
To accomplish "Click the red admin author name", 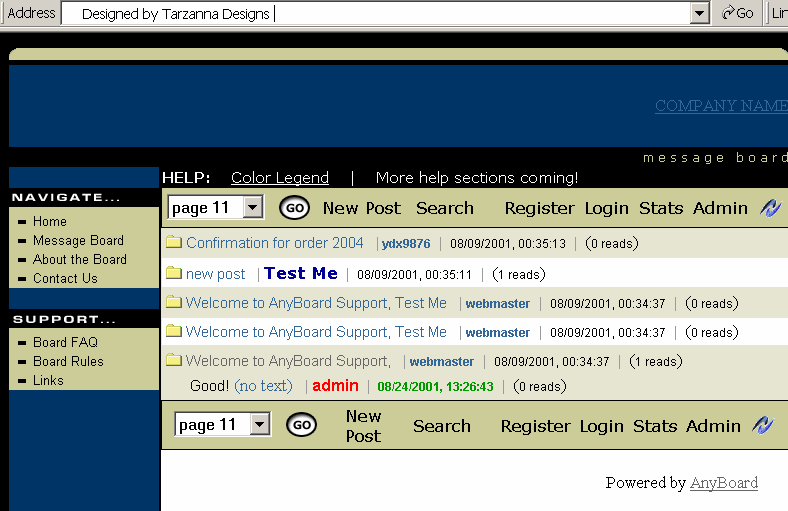I will pyautogui.click(x=335, y=385).
